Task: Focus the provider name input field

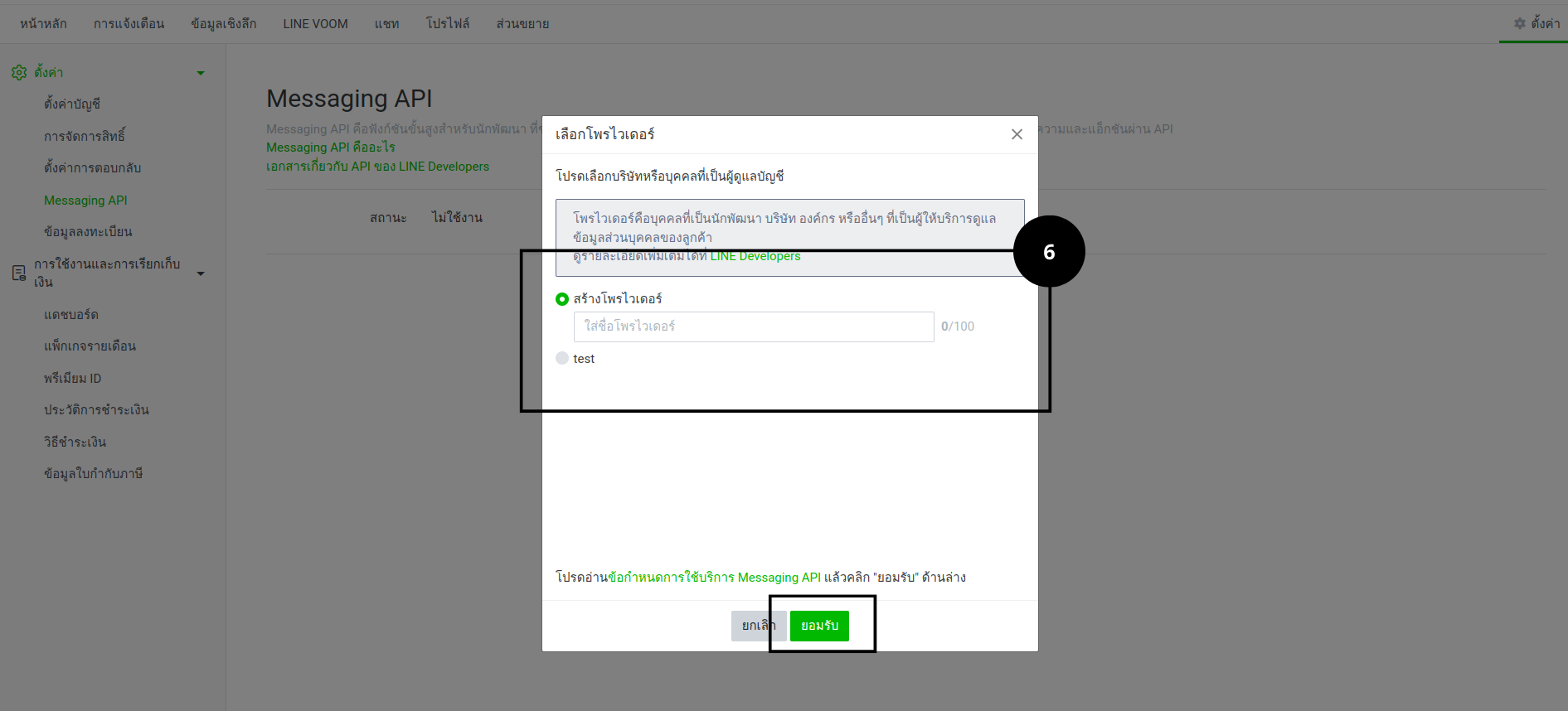Action: pyautogui.click(x=754, y=326)
